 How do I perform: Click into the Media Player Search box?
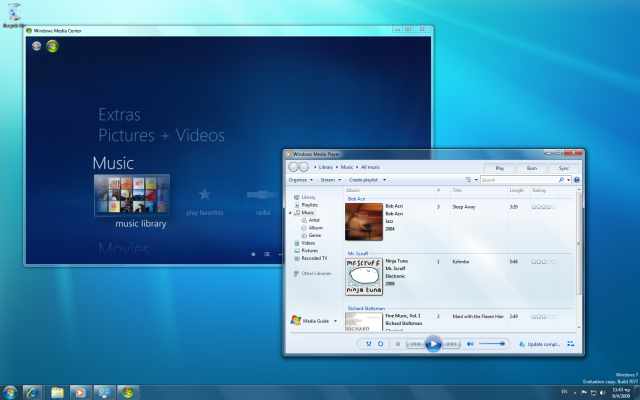coord(519,180)
